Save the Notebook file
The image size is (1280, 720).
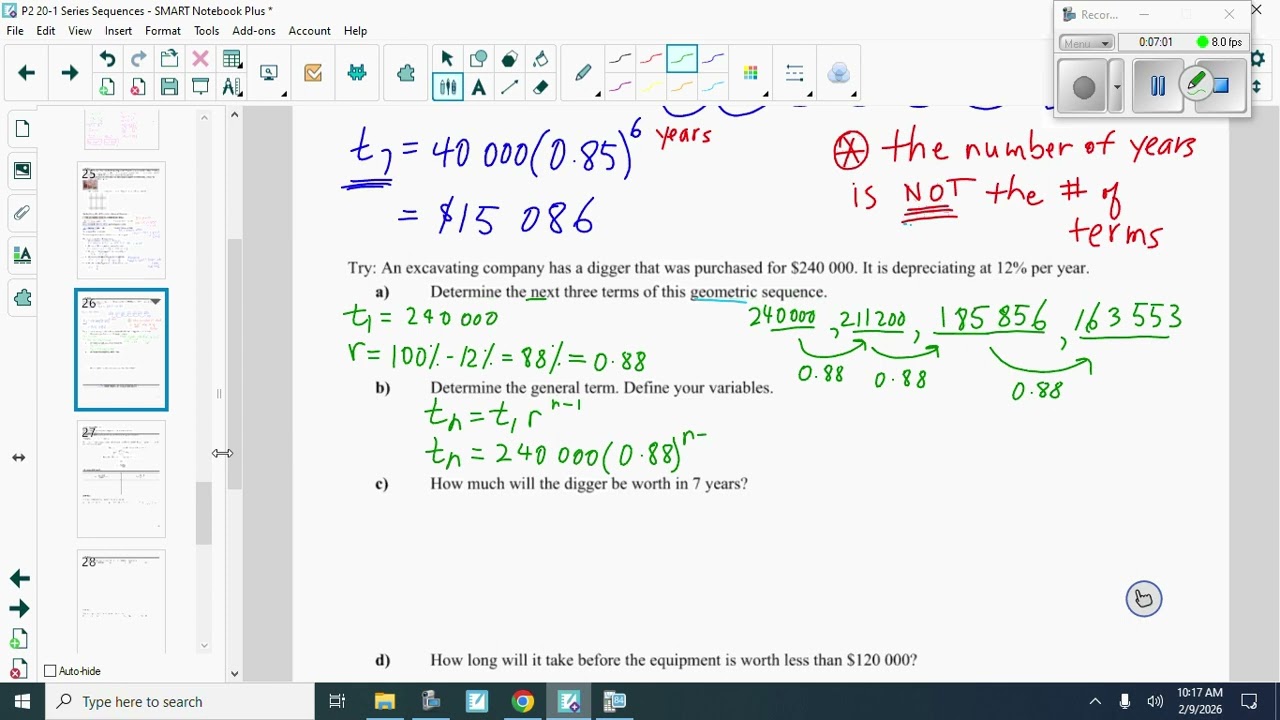coord(169,87)
